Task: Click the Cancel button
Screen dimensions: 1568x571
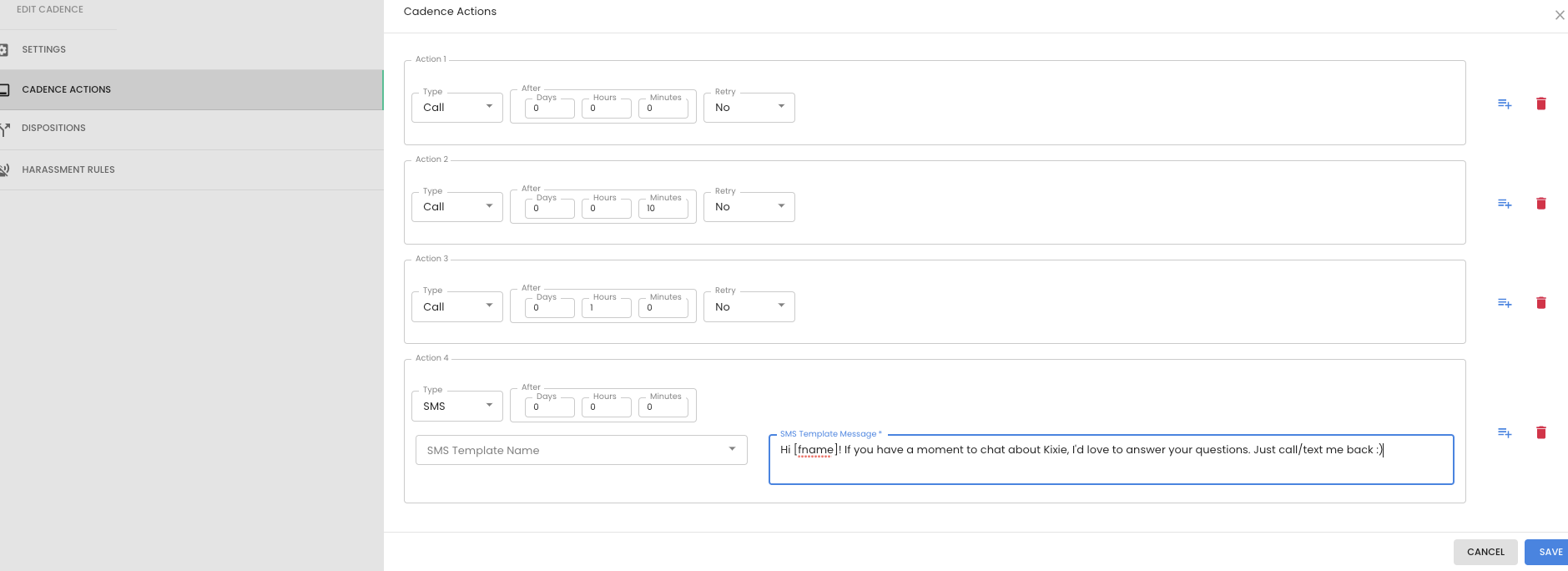Action: pos(1485,552)
